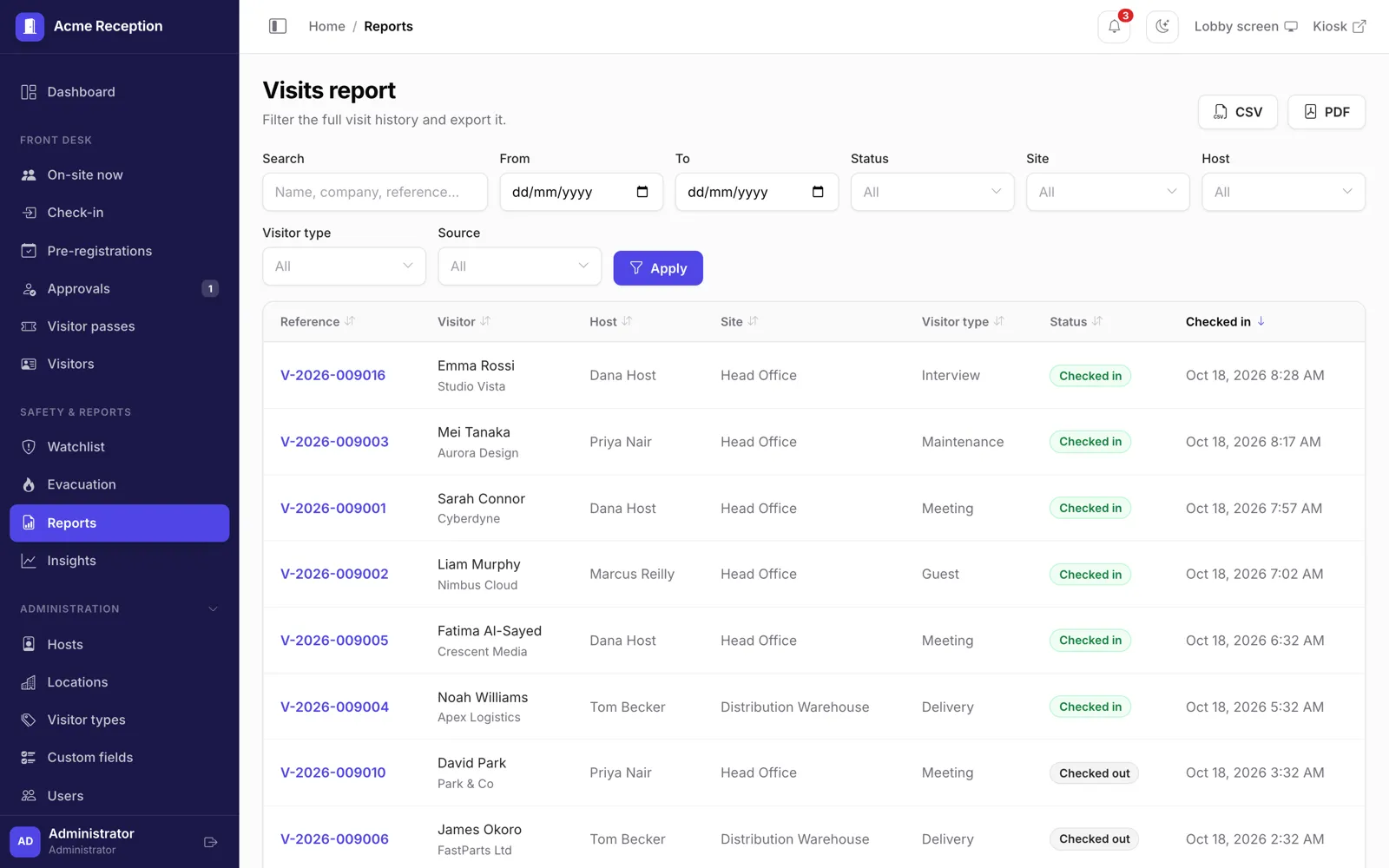Click the Marcus Reilly host cell
Screen dimensions: 1389x868
(x=632, y=574)
